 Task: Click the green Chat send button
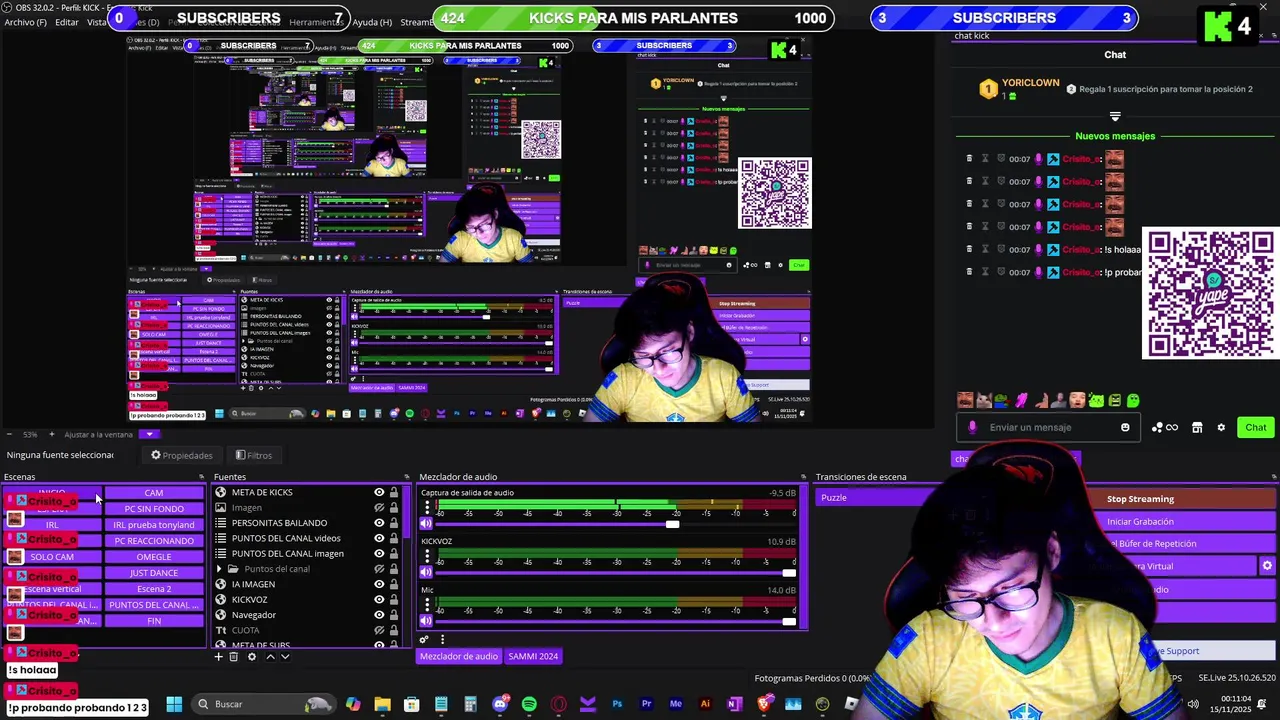[x=1255, y=428]
